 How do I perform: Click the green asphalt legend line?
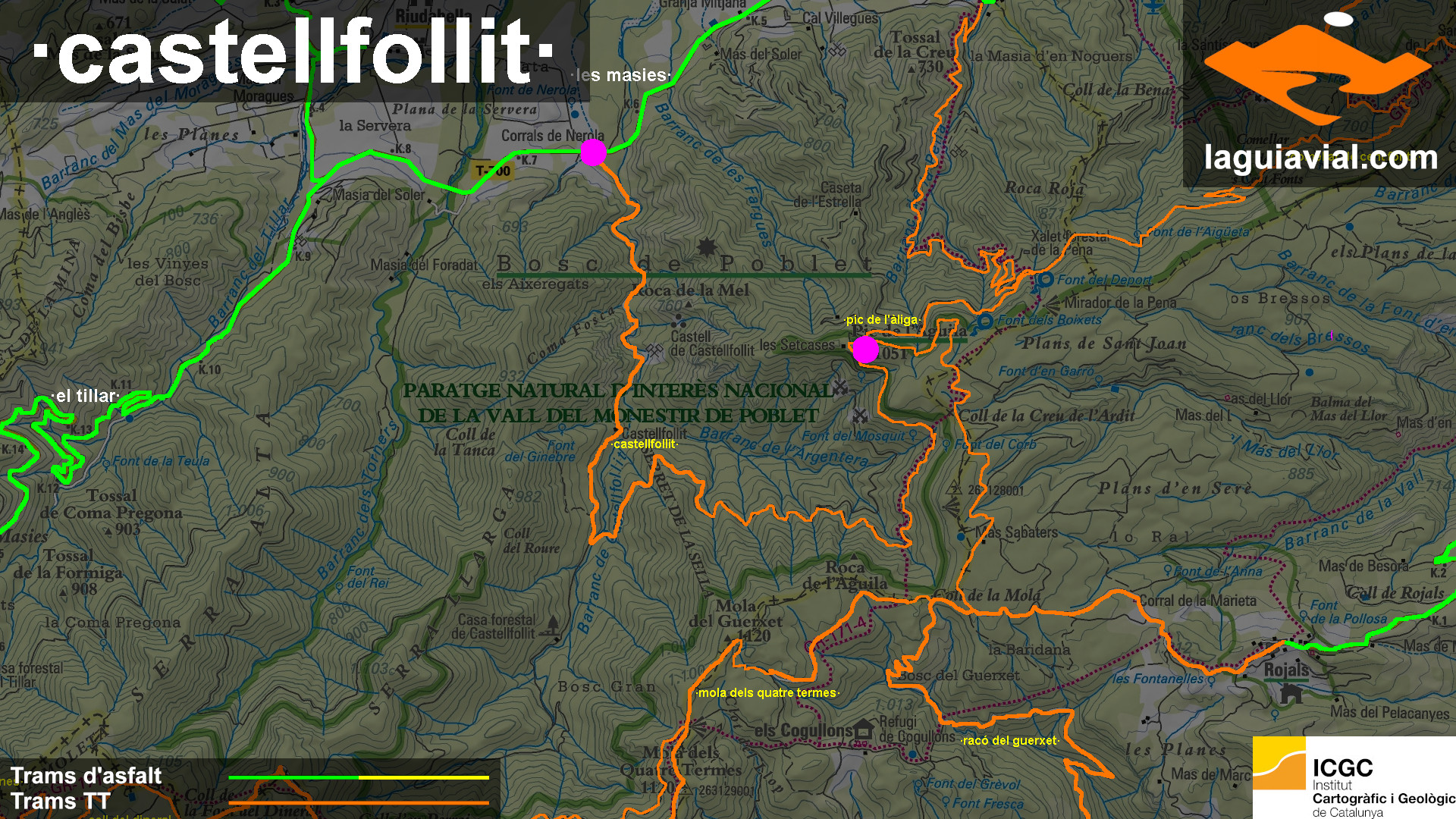(293, 777)
